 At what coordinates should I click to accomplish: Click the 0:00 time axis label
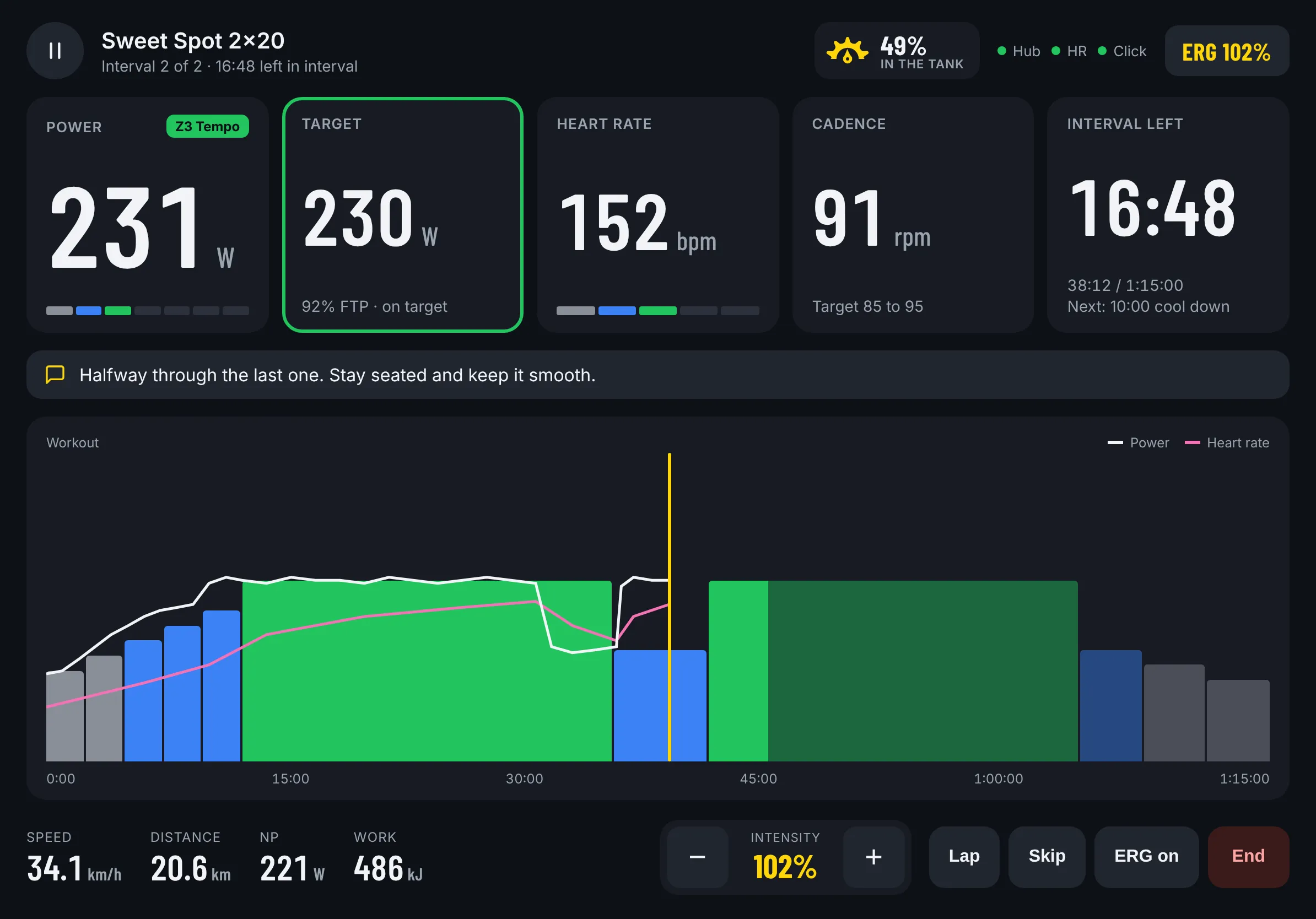61,779
